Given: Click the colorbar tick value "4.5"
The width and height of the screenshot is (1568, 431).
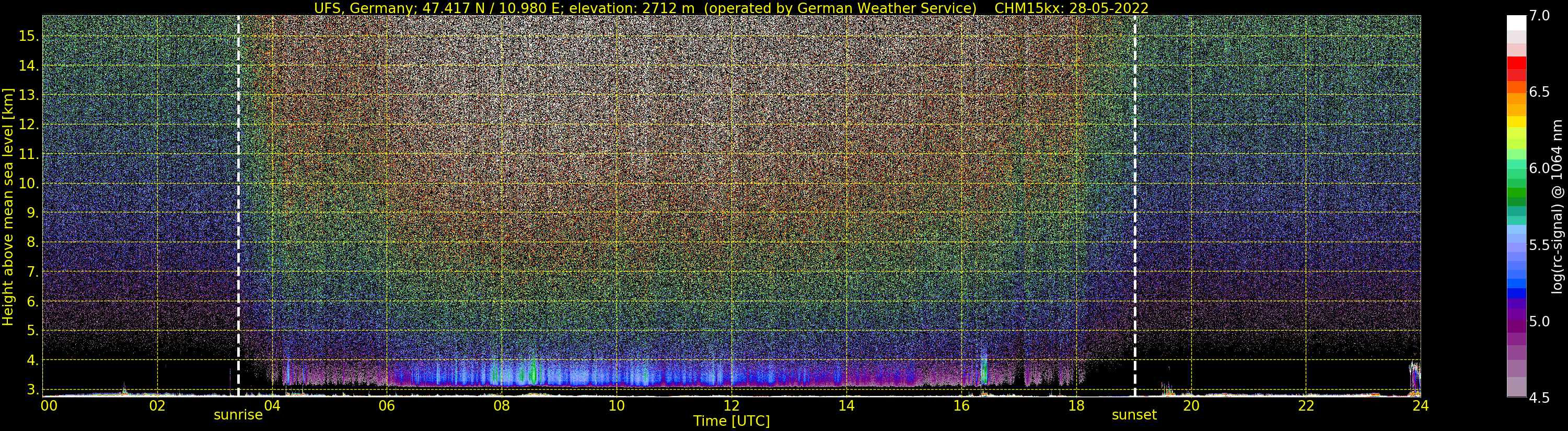Looking at the screenshot, I should [1539, 398].
